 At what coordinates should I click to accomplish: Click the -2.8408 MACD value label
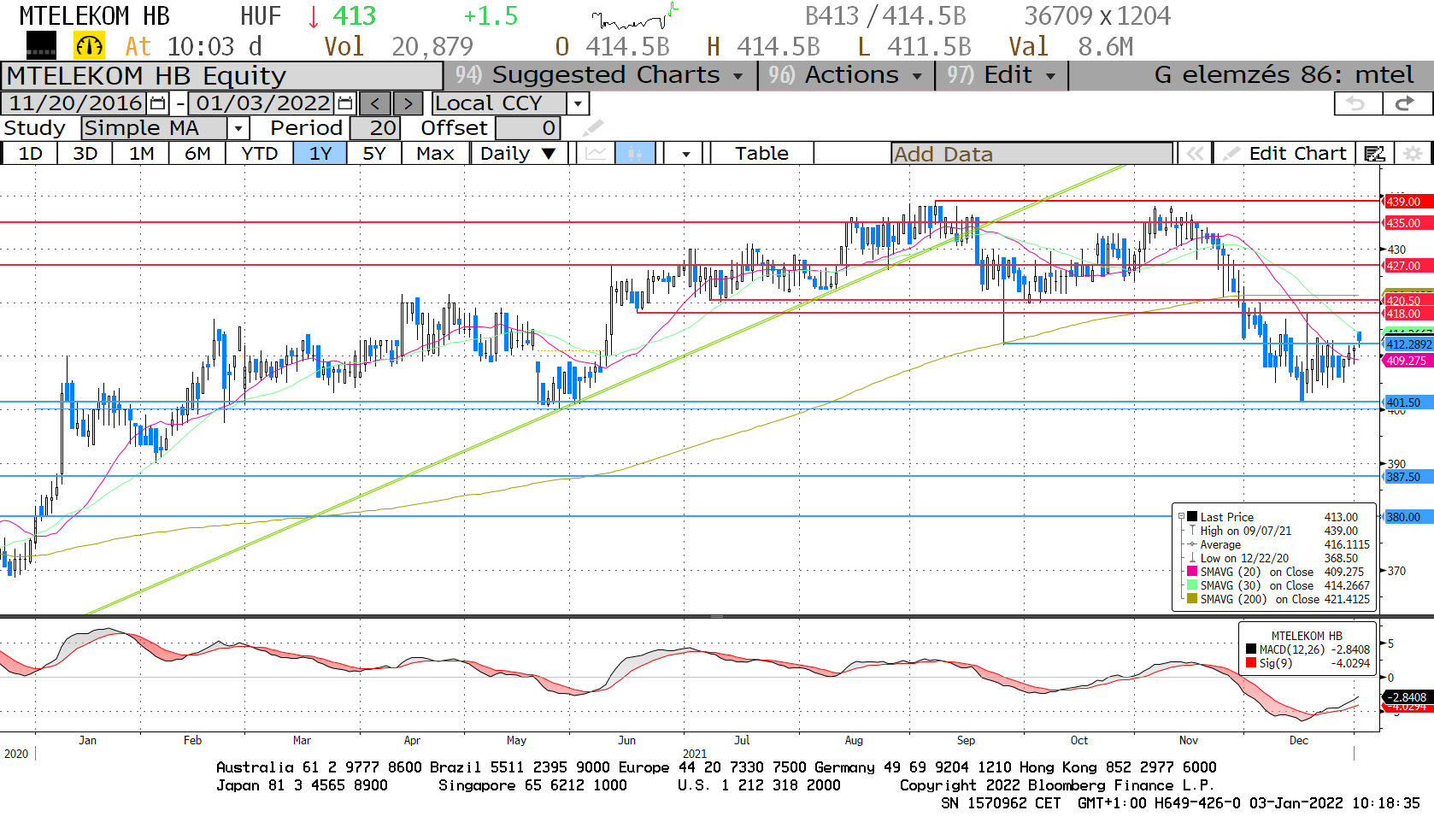click(x=1408, y=697)
